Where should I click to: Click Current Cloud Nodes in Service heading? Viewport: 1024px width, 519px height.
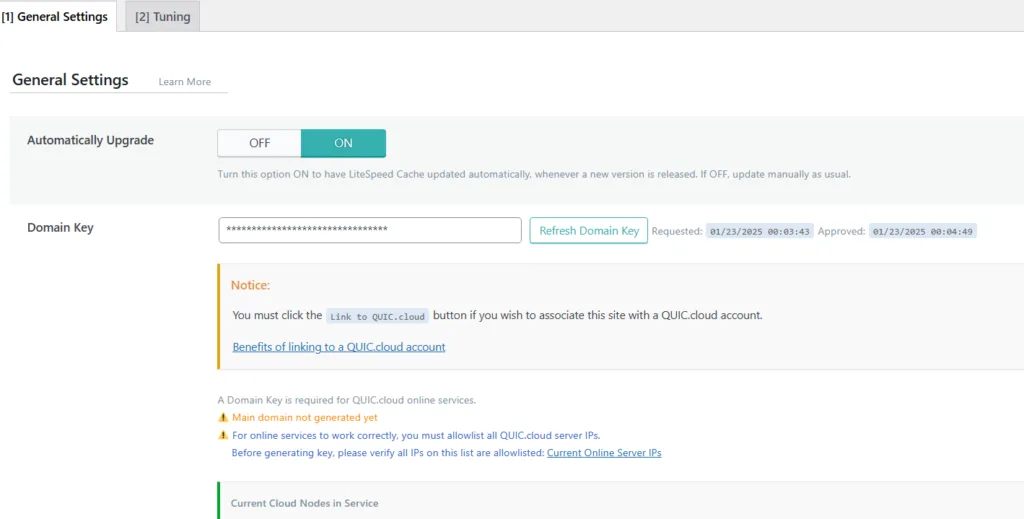tap(304, 503)
